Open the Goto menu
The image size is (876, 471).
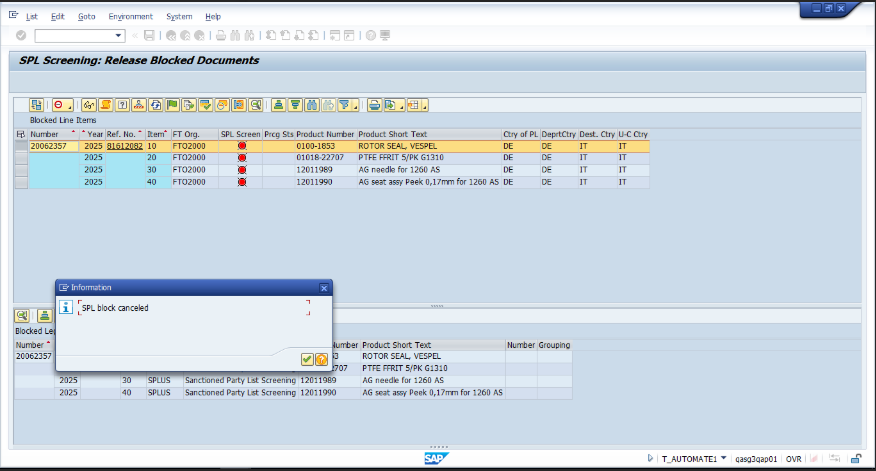(x=87, y=17)
